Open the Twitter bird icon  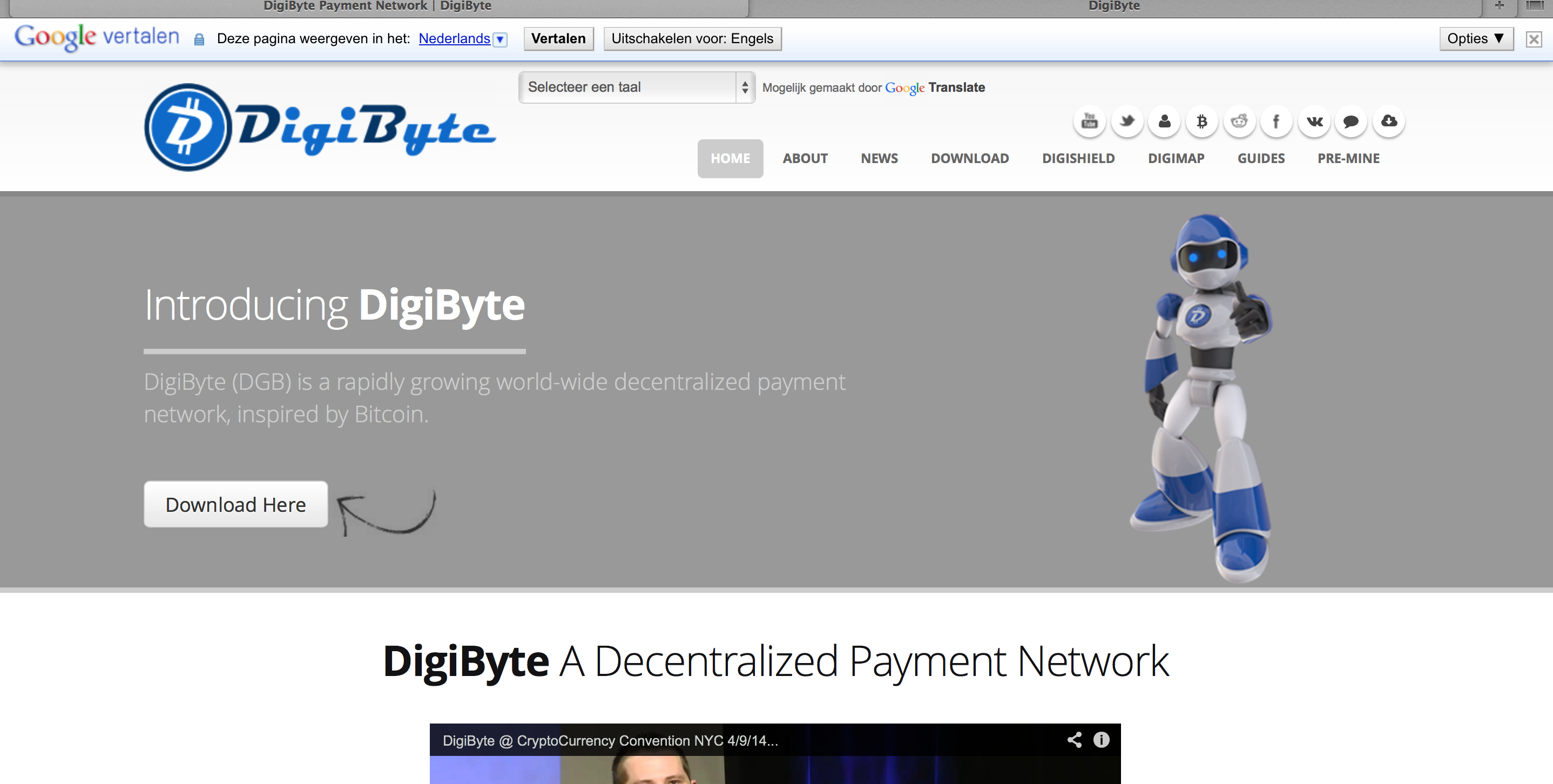coord(1127,121)
